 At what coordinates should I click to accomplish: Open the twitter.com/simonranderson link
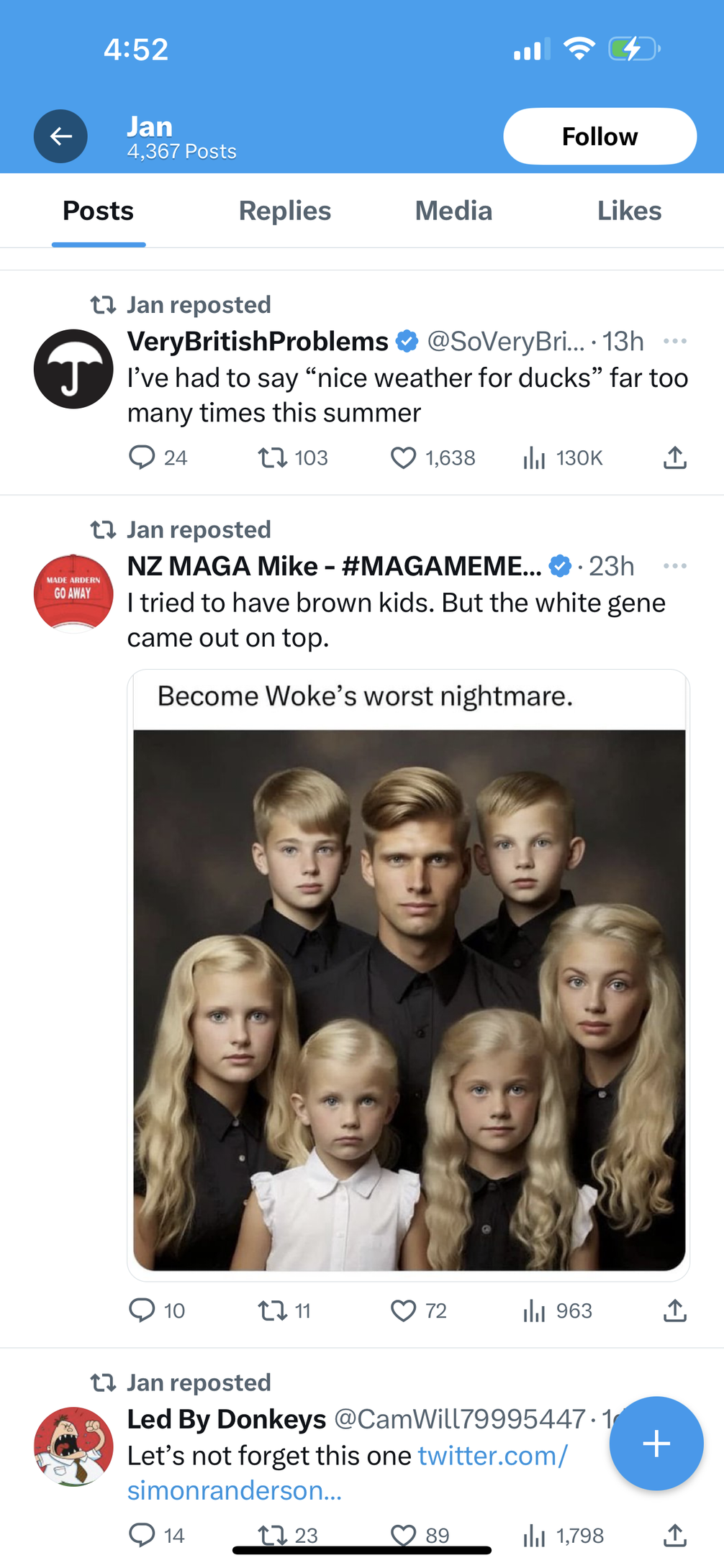pos(345,1472)
